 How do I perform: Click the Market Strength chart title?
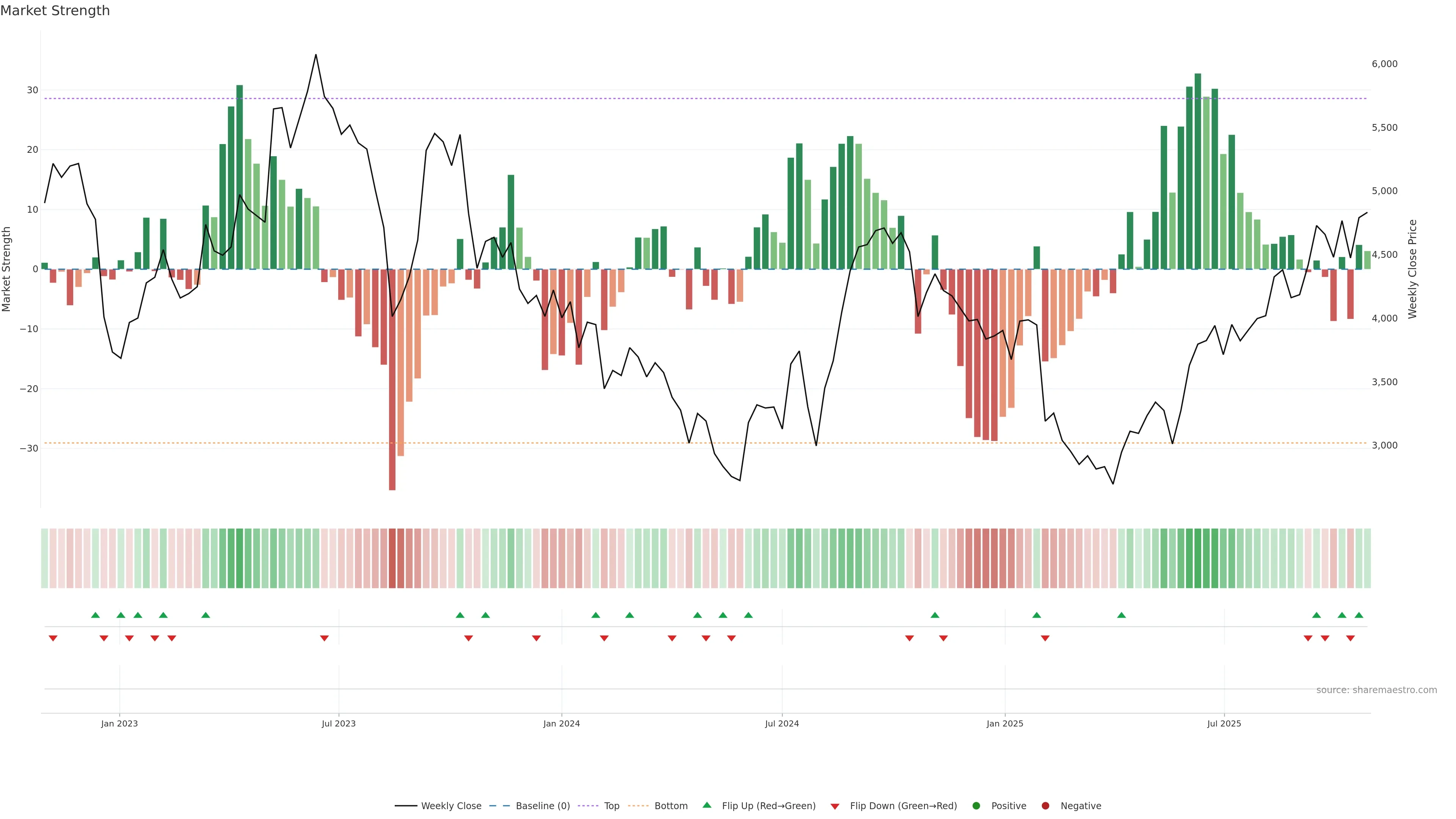coord(55,11)
